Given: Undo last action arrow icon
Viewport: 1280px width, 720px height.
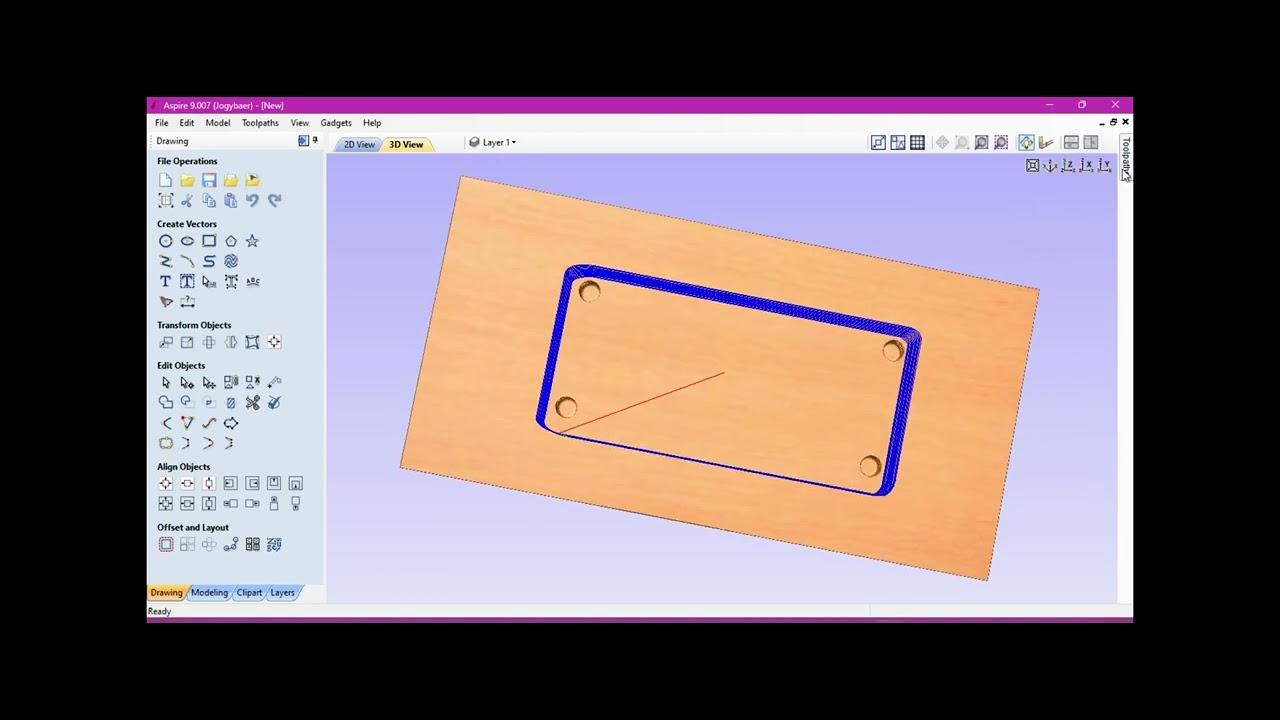Looking at the screenshot, I should pos(252,200).
